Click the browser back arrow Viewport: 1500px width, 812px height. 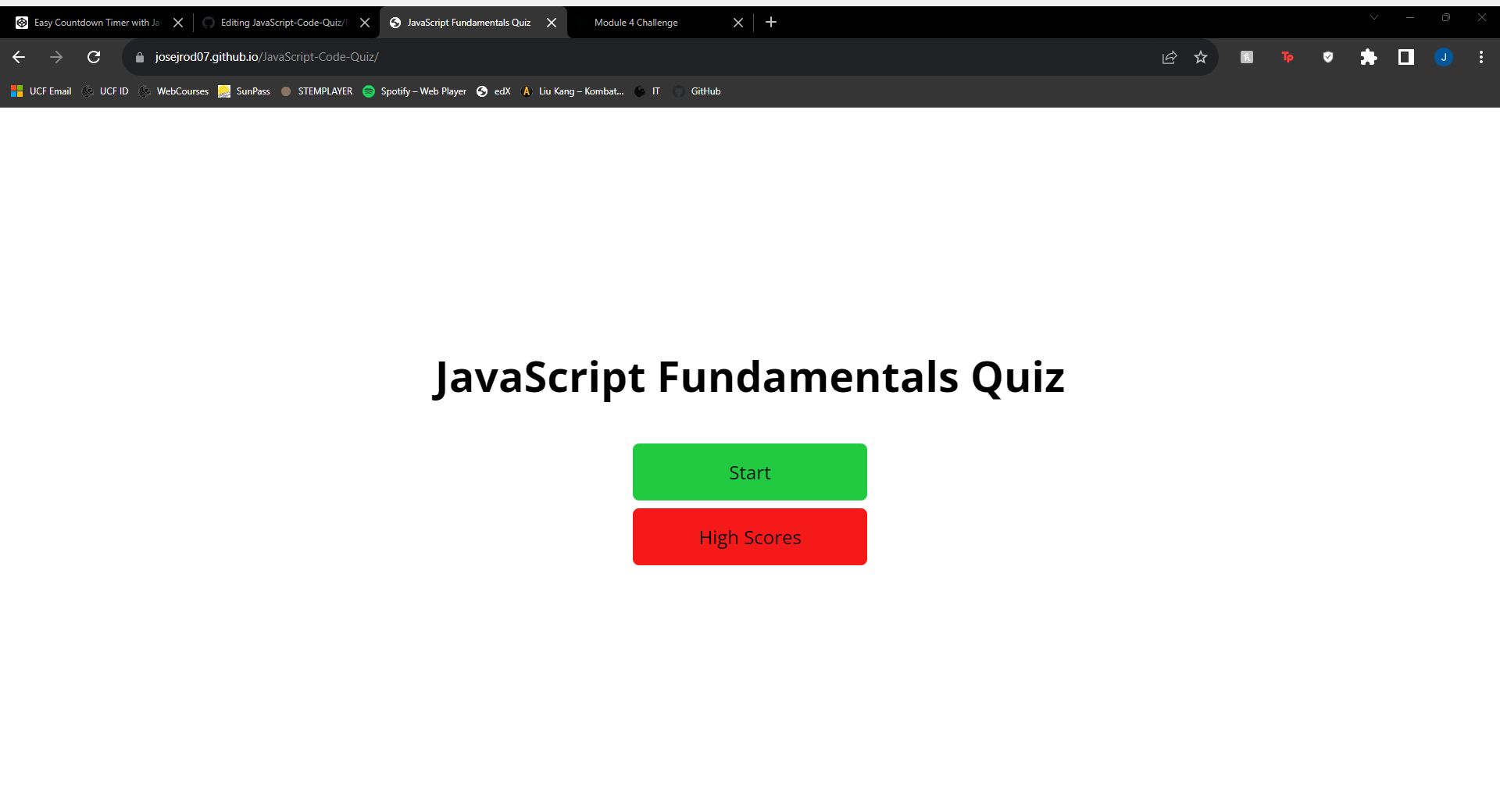pyautogui.click(x=19, y=57)
